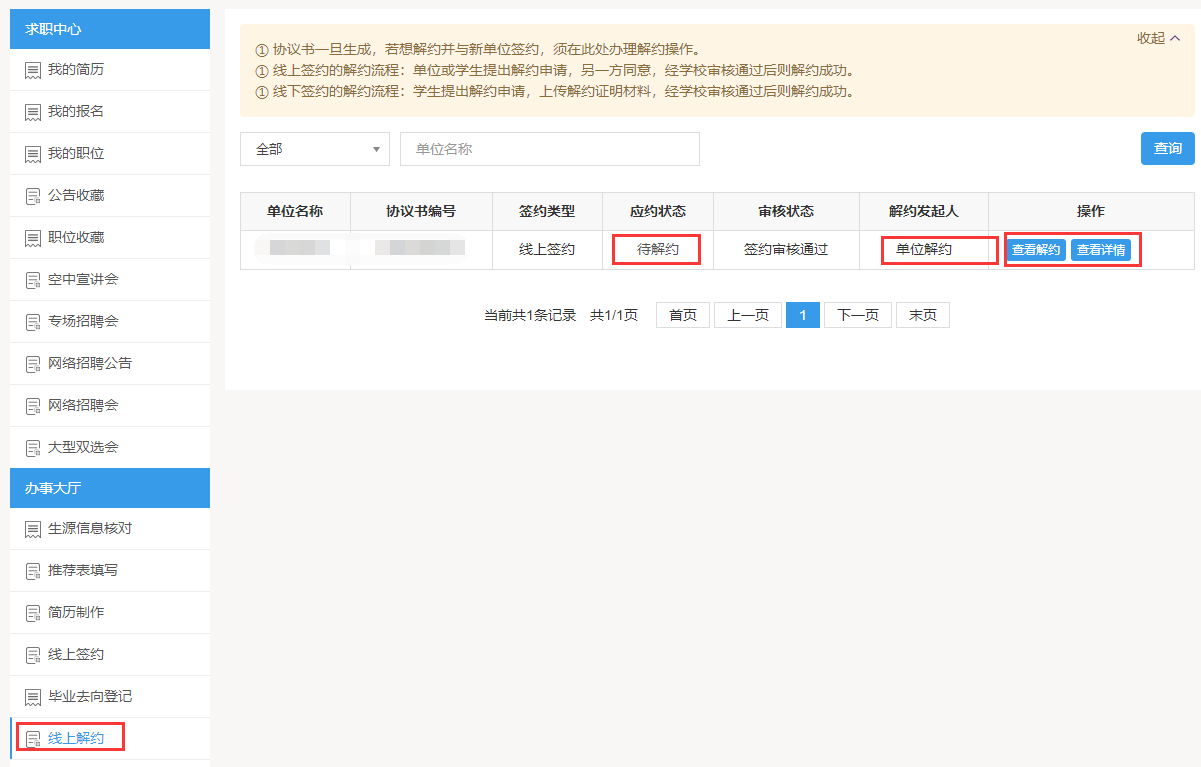The image size is (1201, 767).
Task: Focus the 单位名称 search field
Action: point(549,149)
